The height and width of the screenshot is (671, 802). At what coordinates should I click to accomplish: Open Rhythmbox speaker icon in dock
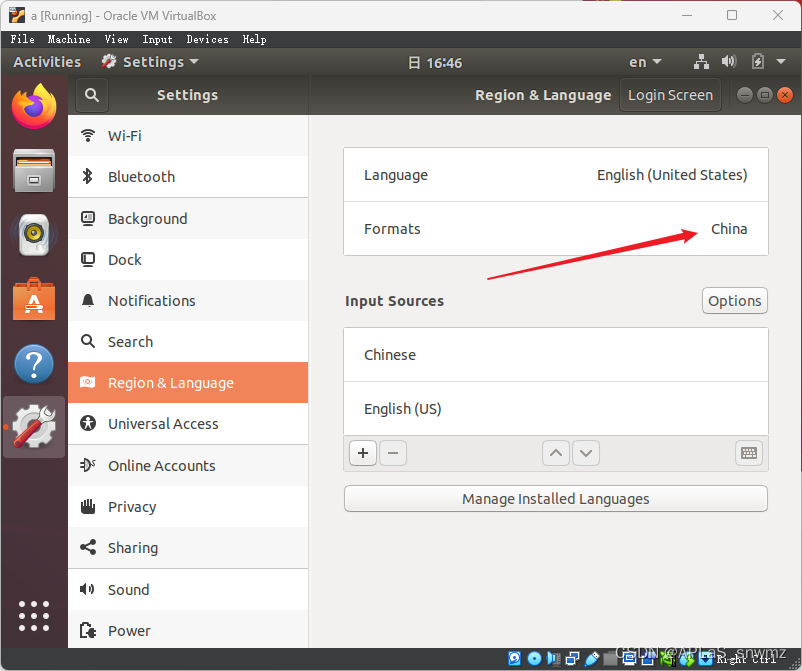[x=34, y=235]
